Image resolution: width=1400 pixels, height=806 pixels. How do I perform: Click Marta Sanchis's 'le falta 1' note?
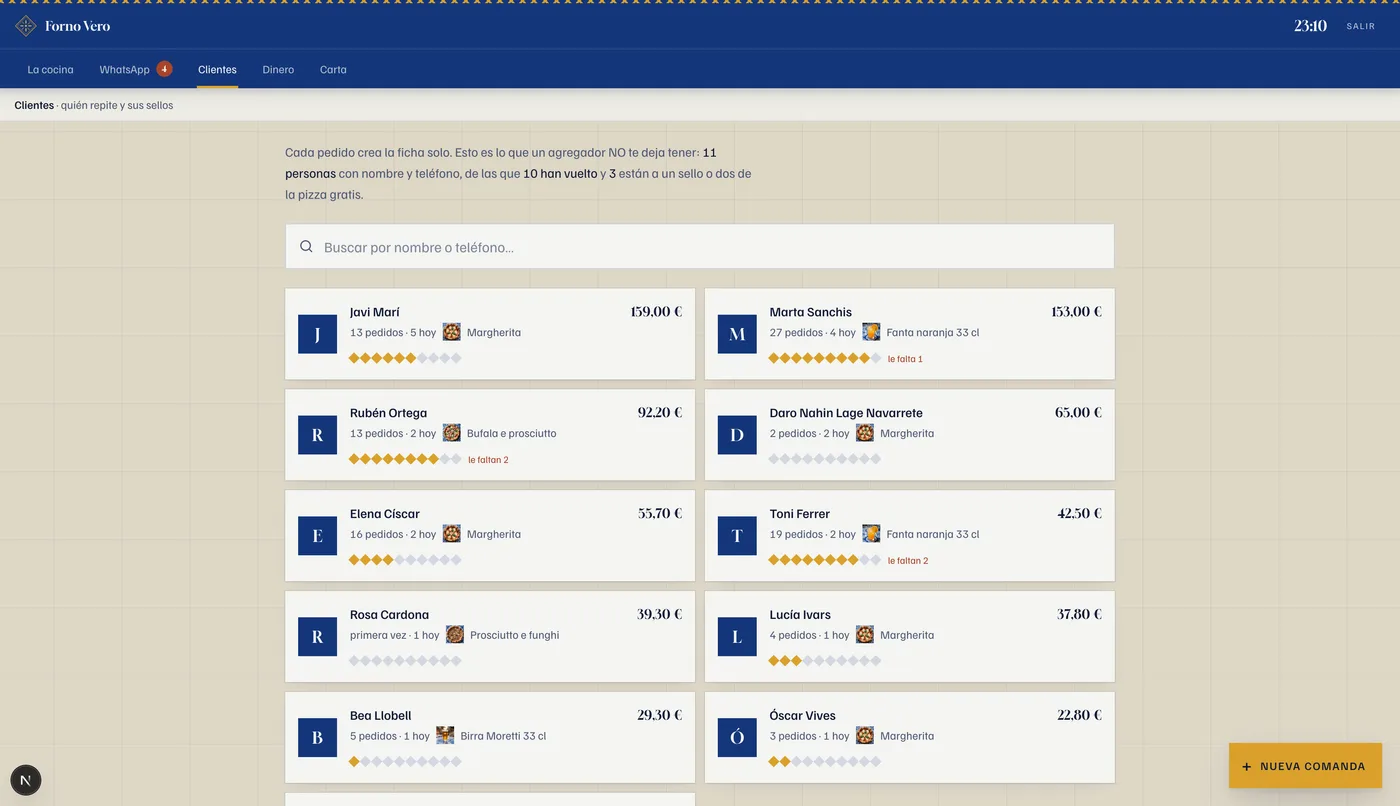(905, 359)
